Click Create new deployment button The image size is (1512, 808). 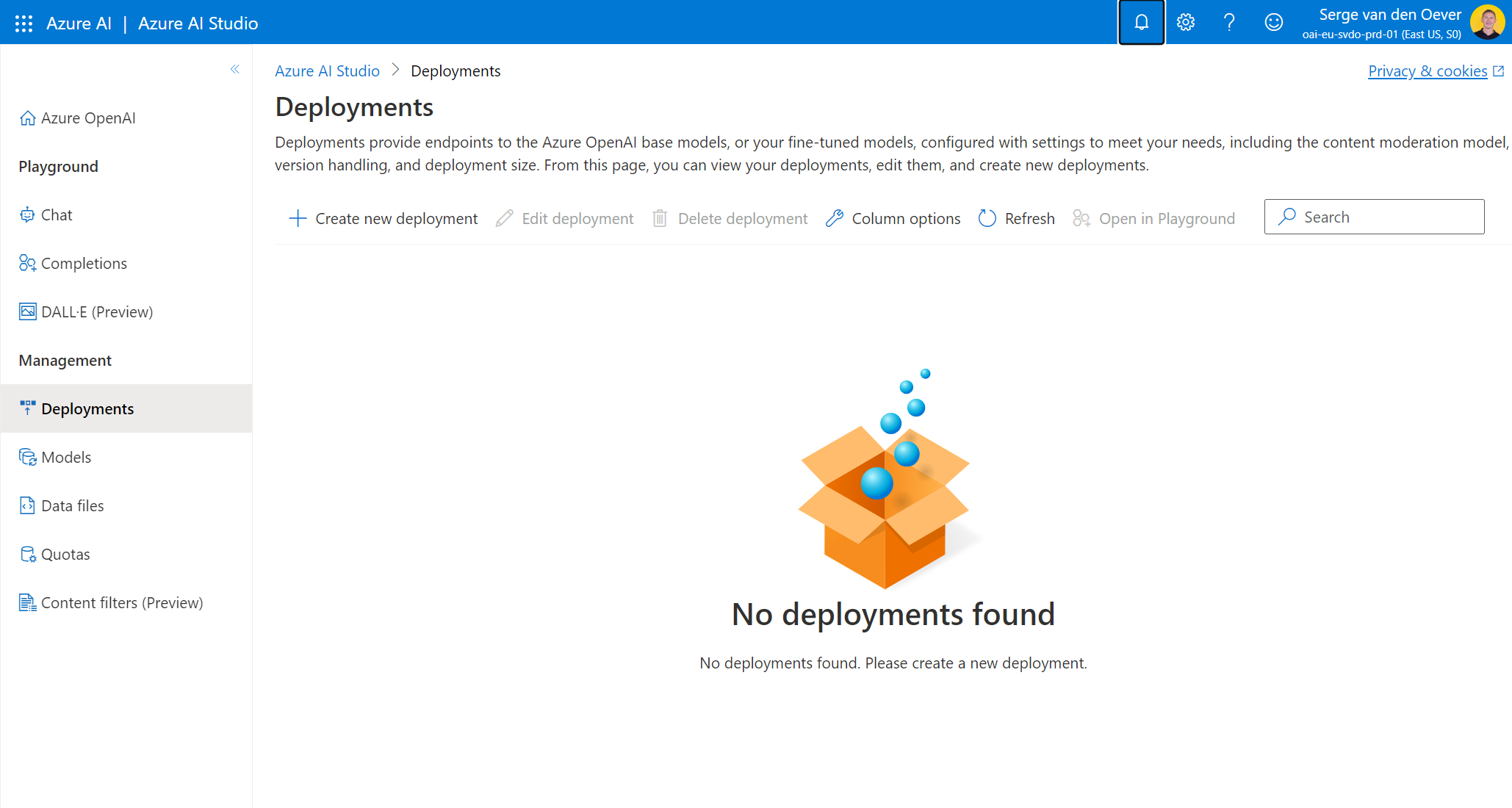(383, 217)
